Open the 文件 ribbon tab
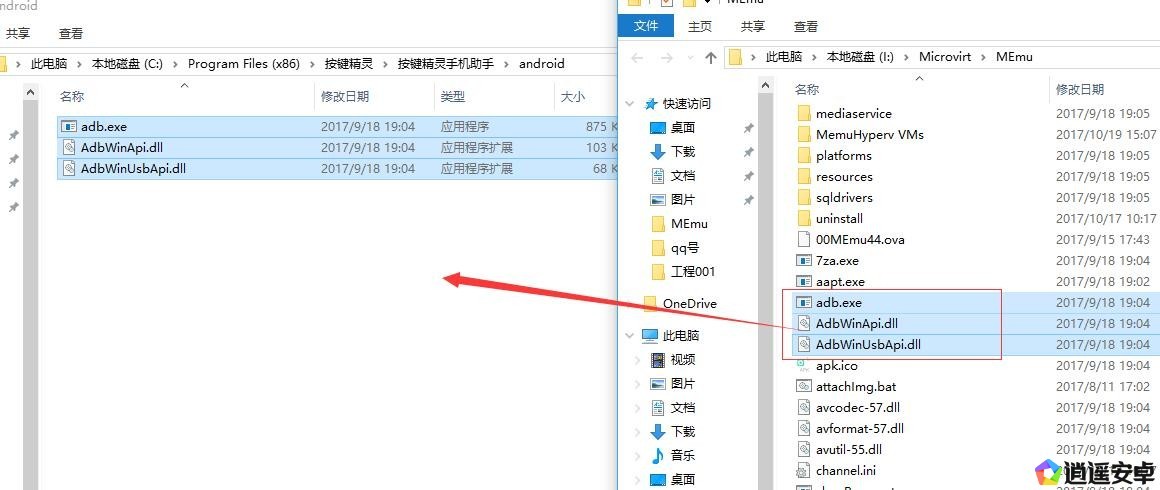 pos(646,27)
